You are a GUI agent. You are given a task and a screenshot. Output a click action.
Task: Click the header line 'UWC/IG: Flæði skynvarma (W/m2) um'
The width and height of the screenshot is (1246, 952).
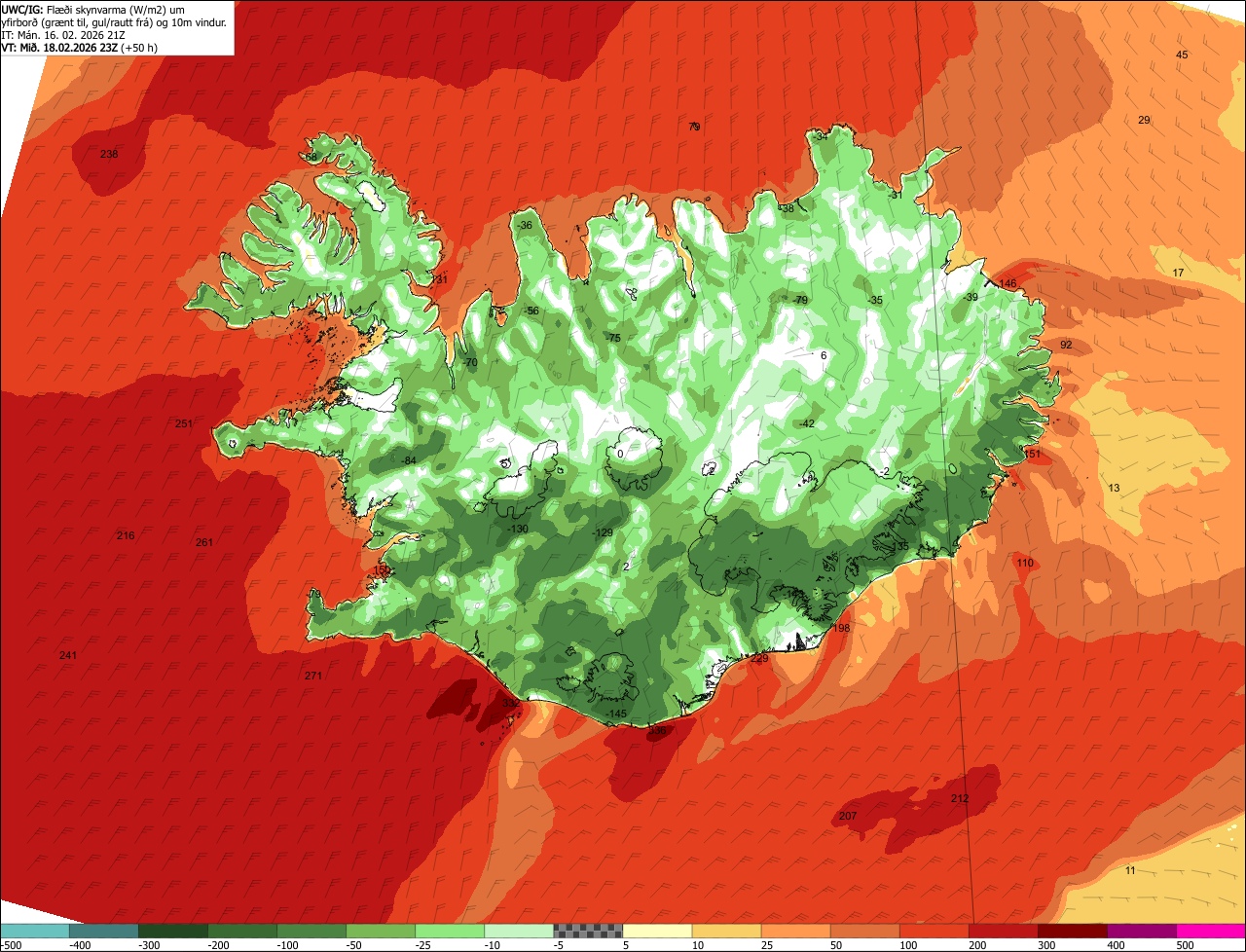coord(93,10)
